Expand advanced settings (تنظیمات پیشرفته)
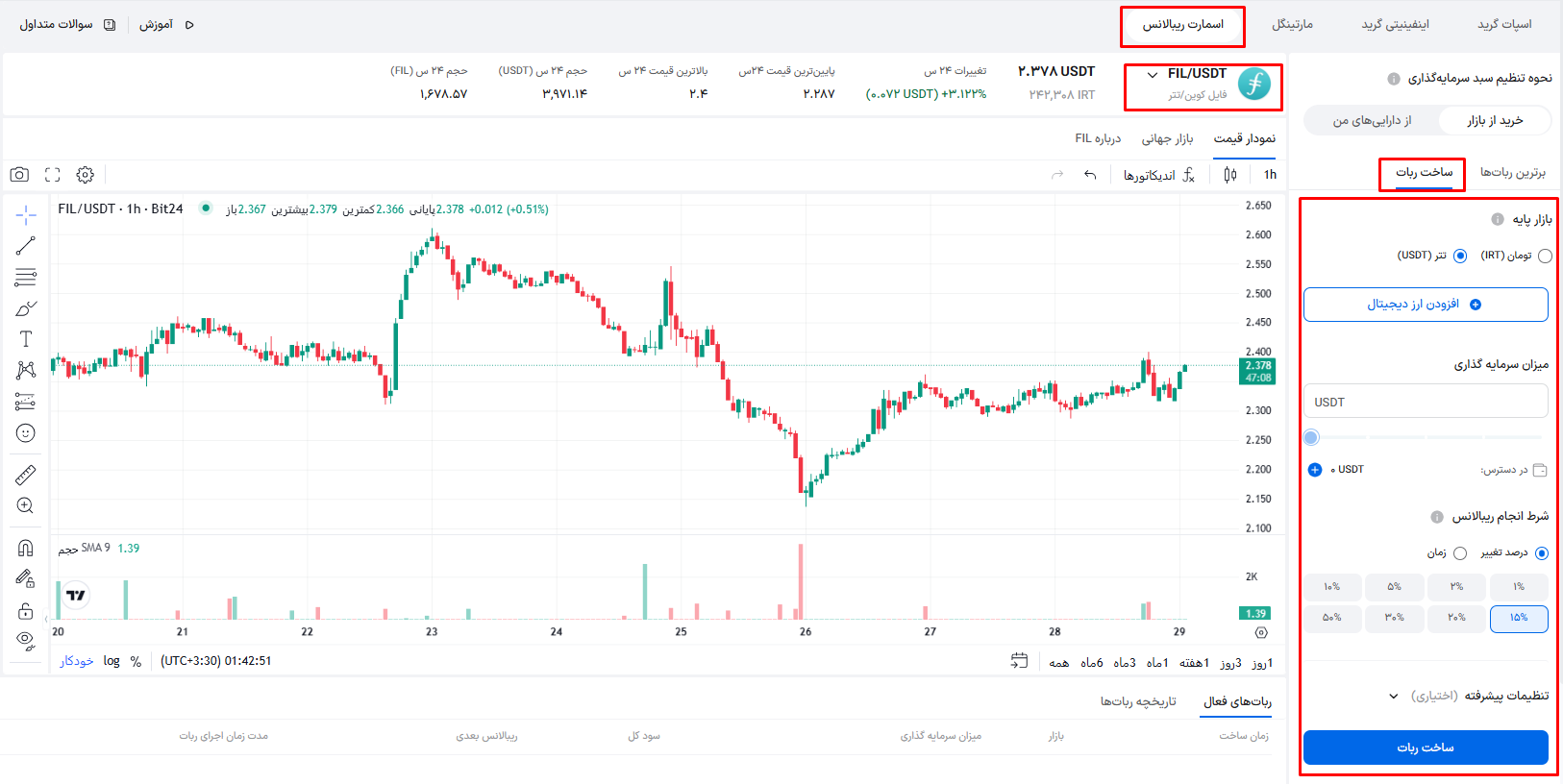1563x784 pixels. pyautogui.click(x=1472, y=696)
